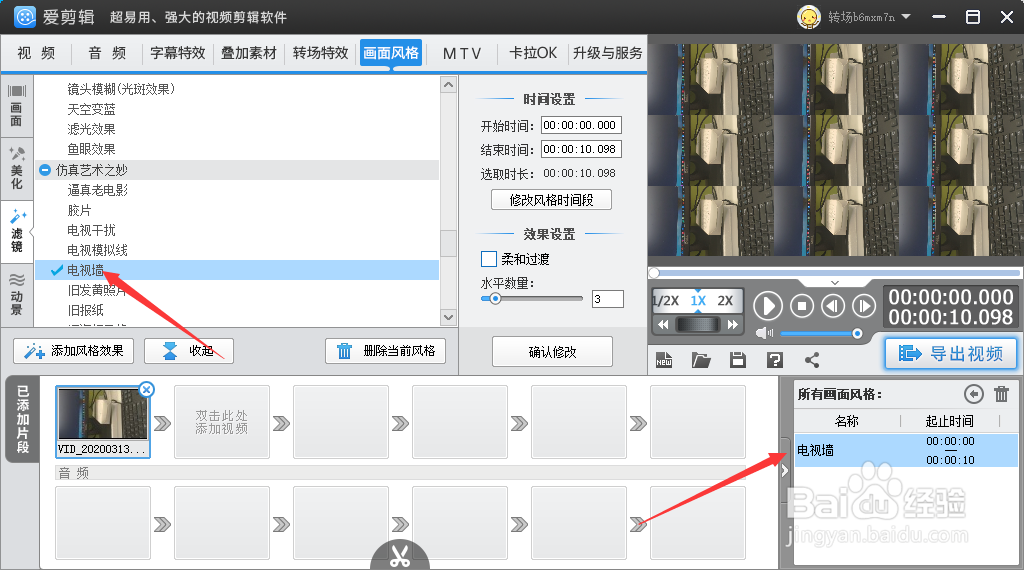
Task: Toggle the 柔和过渡 checkbox
Action: coord(488,259)
